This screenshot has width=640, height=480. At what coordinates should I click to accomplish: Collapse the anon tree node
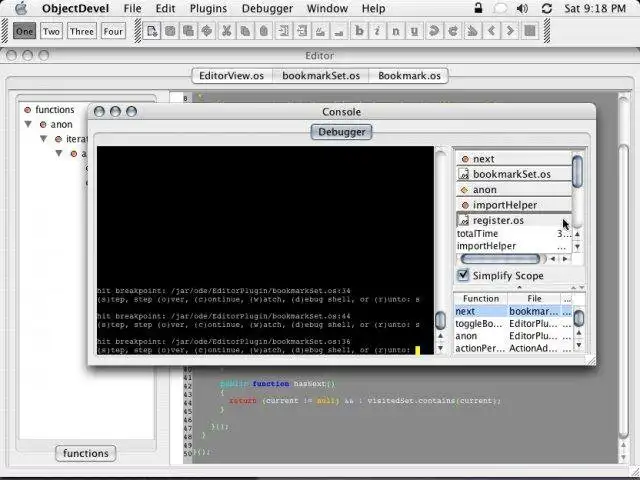[28, 124]
